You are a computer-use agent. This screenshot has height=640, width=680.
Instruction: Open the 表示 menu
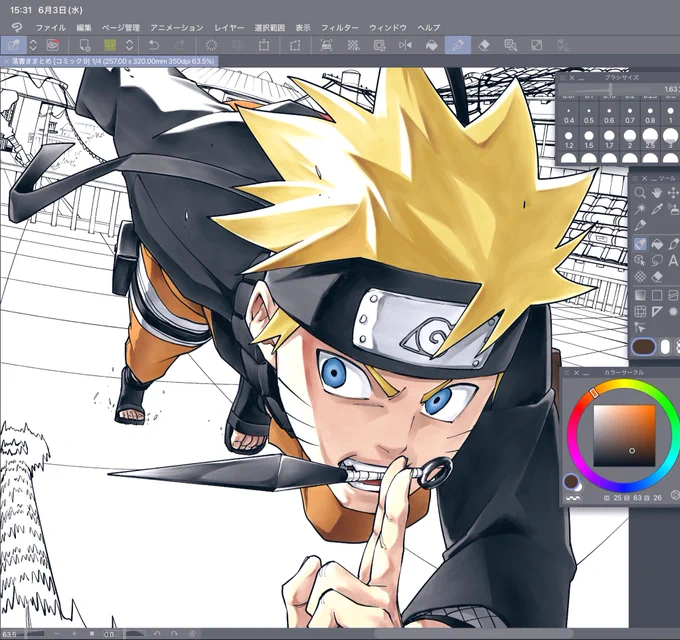tap(303, 28)
